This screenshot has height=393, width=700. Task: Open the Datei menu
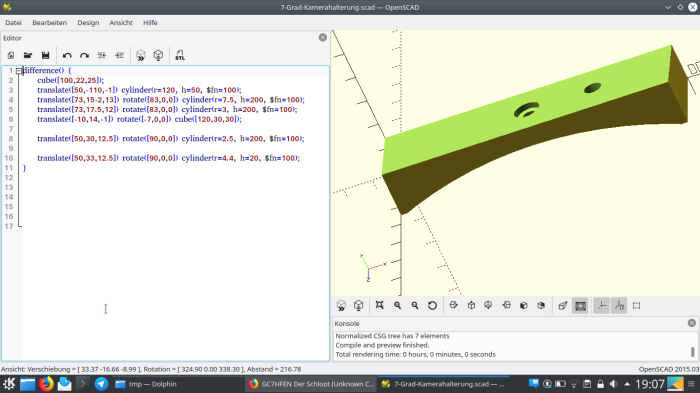pos(13,23)
